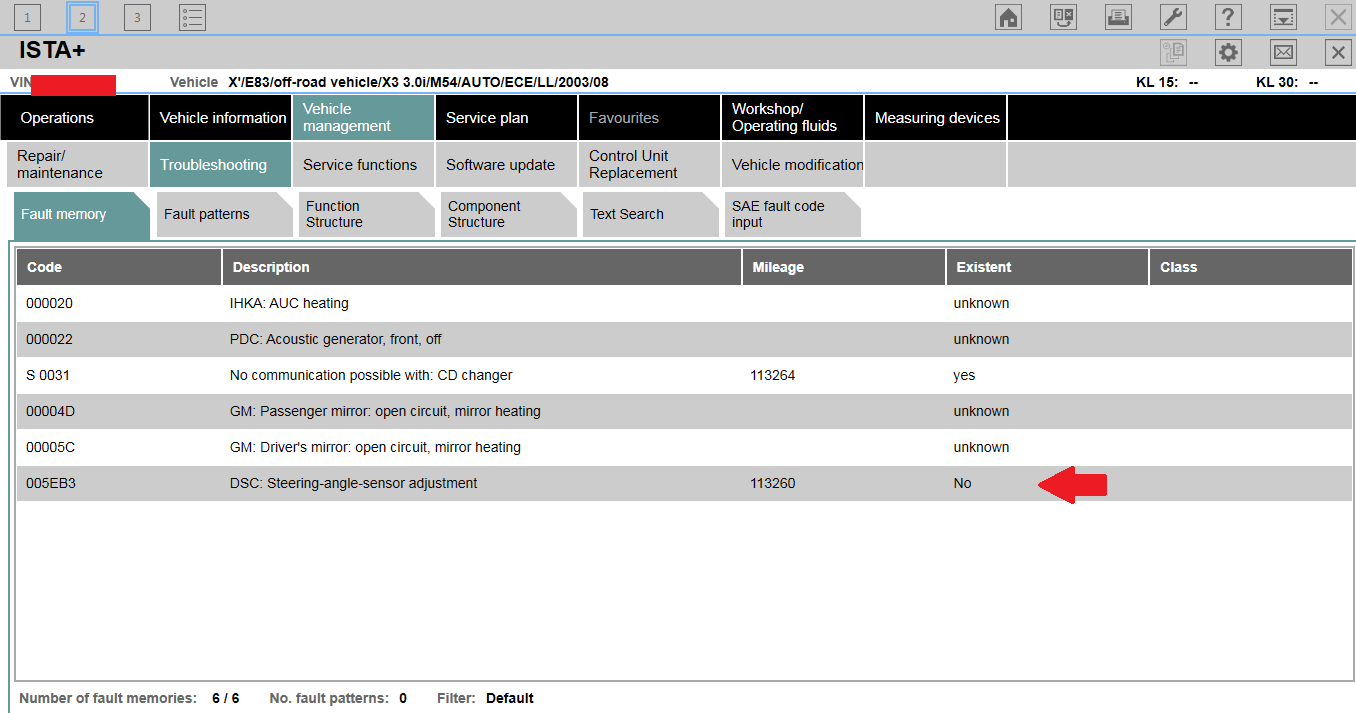
Task: Open the help question mark icon
Action: (x=1228, y=17)
